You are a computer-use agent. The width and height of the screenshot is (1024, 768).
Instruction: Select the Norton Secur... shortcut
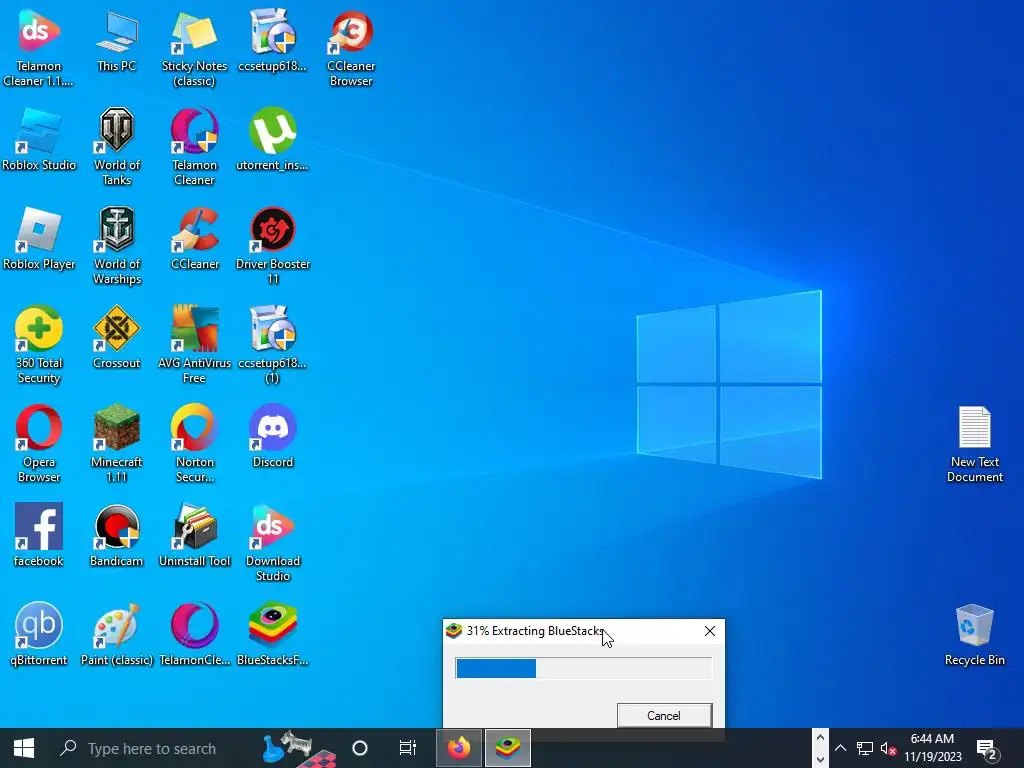click(x=195, y=444)
